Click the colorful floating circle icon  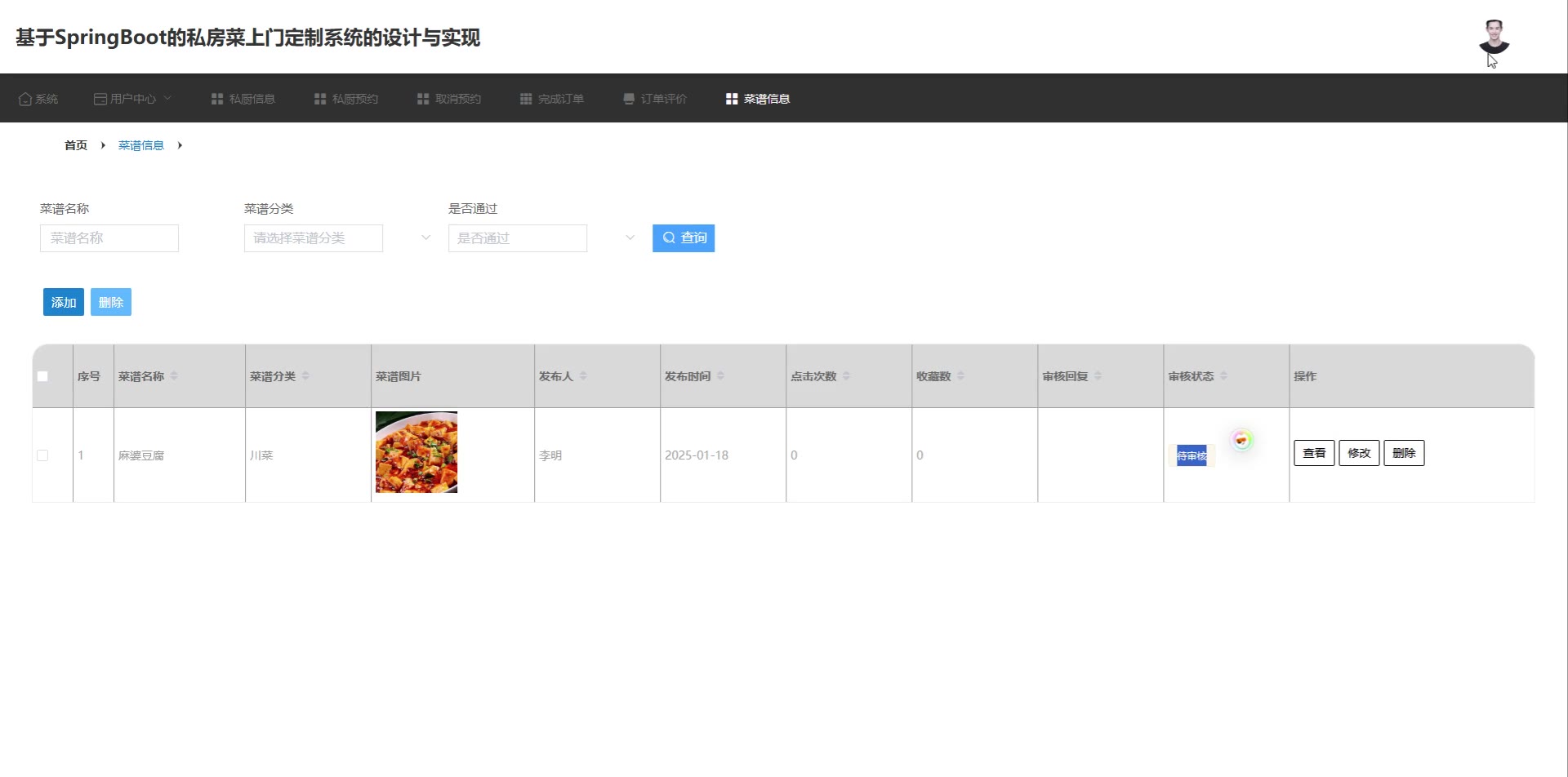pyautogui.click(x=1242, y=440)
